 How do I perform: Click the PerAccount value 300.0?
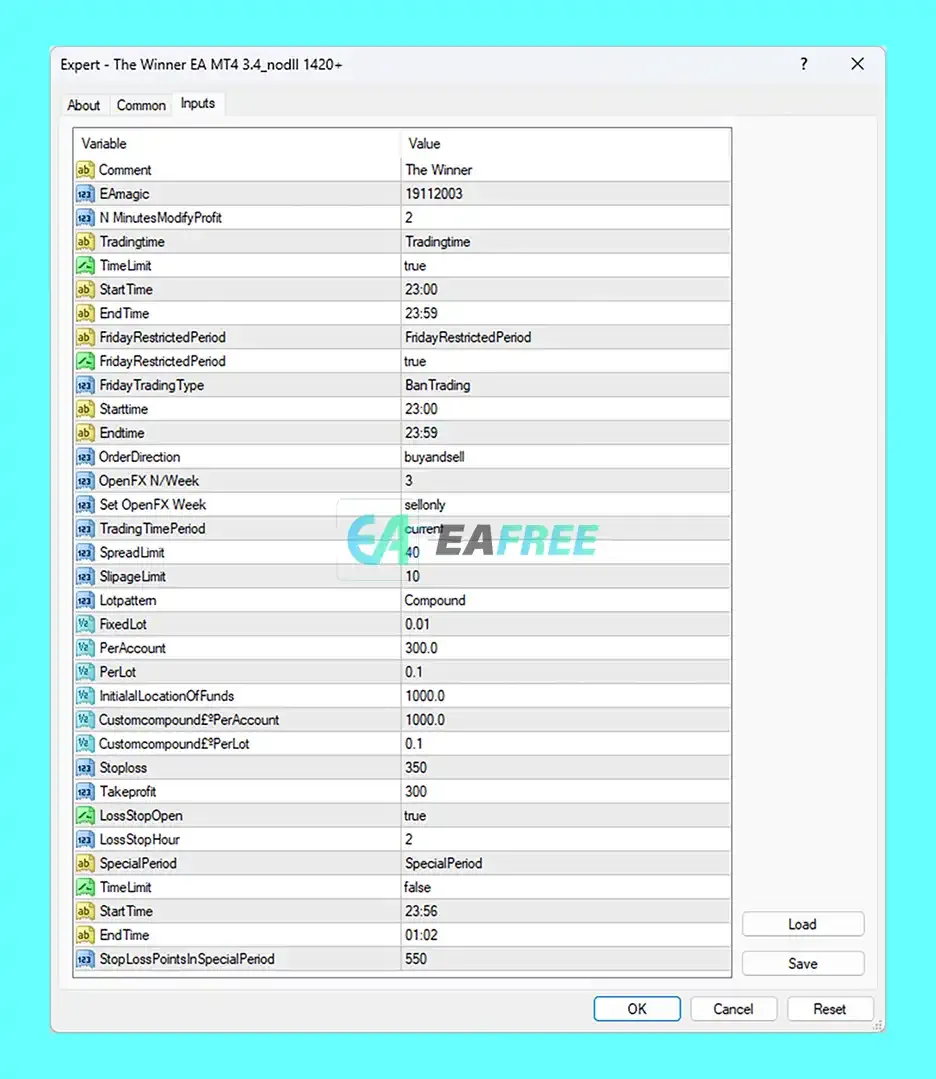[x=421, y=648]
